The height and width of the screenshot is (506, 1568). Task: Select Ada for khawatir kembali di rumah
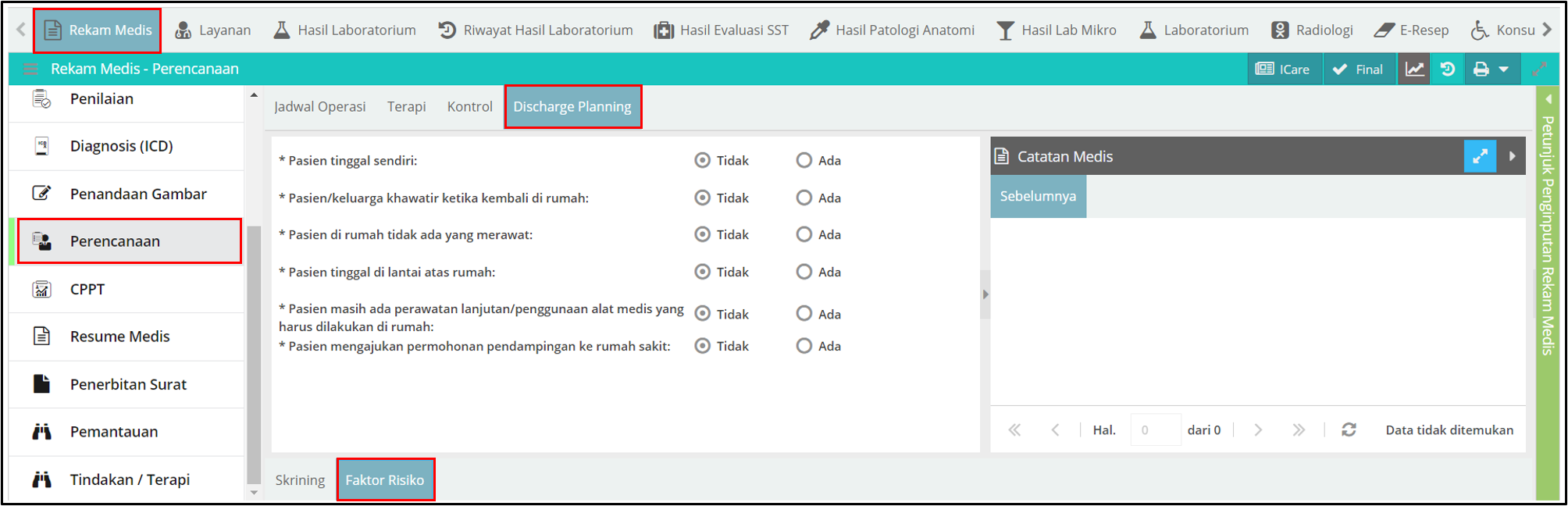804,198
